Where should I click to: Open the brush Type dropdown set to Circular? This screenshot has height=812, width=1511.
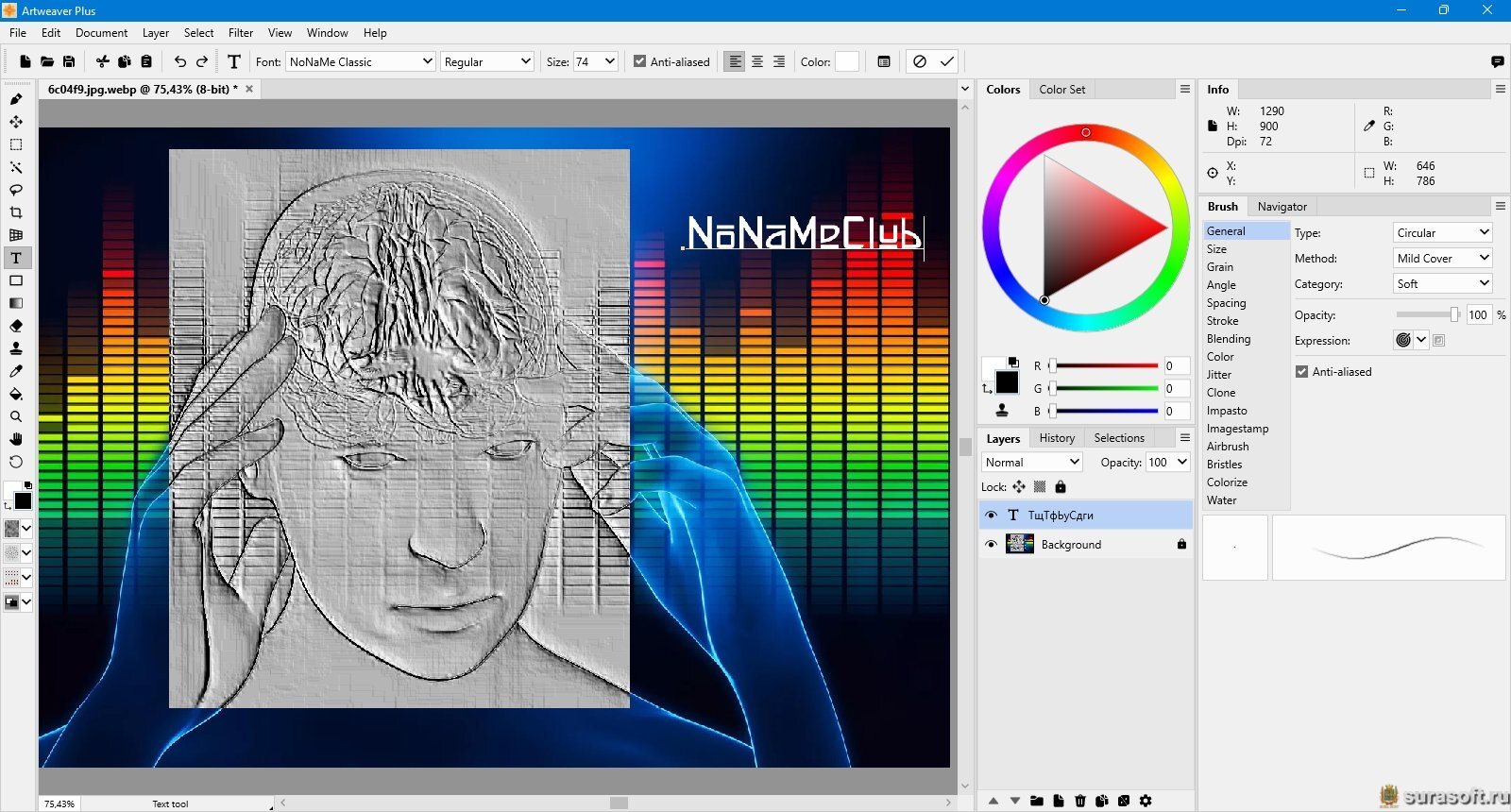pyautogui.click(x=1442, y=232)
